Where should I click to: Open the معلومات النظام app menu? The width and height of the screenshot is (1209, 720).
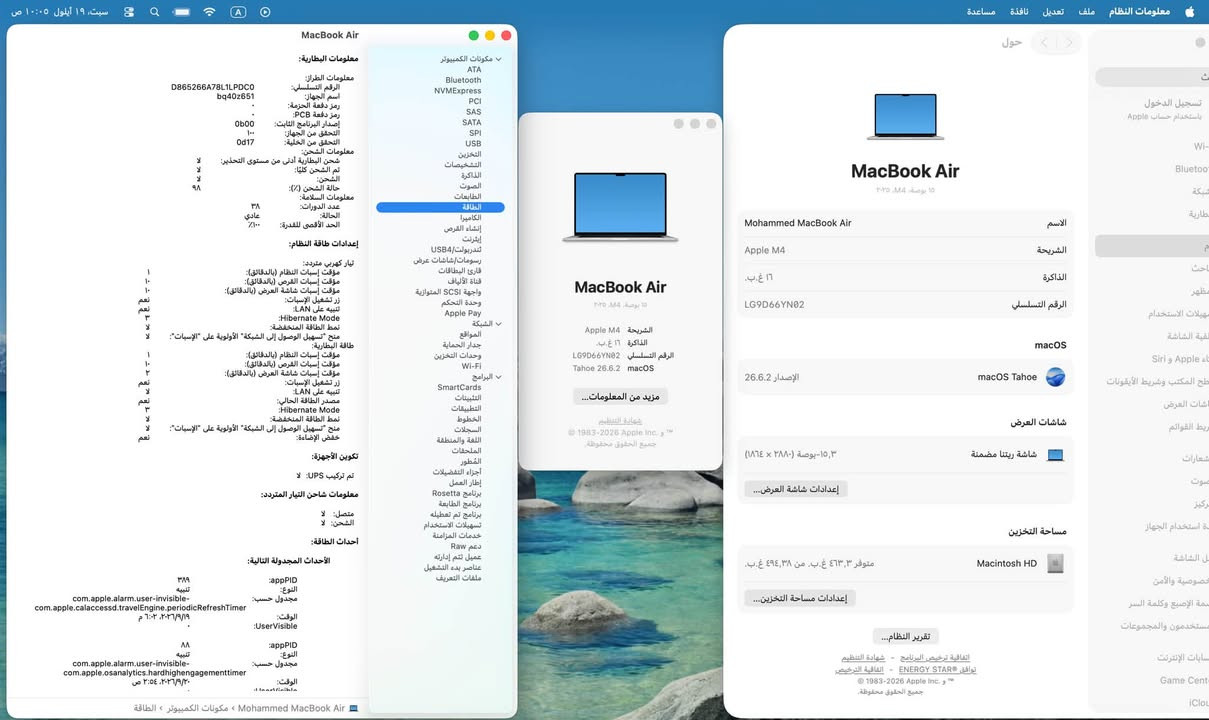[x=1140, y=11]
